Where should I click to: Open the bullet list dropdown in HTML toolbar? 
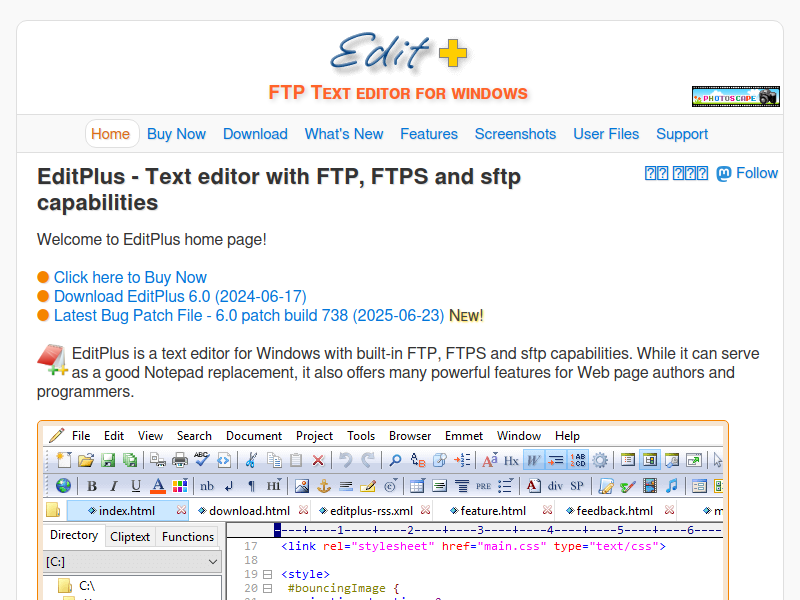(505, 486)
